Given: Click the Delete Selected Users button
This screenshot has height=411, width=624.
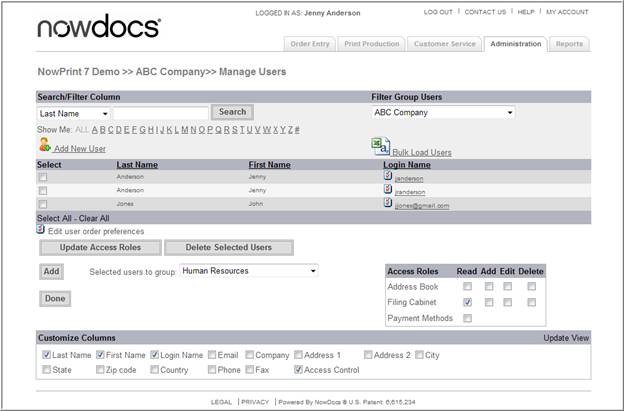Looking at the screenshot, I should click(x=229, y=247).
